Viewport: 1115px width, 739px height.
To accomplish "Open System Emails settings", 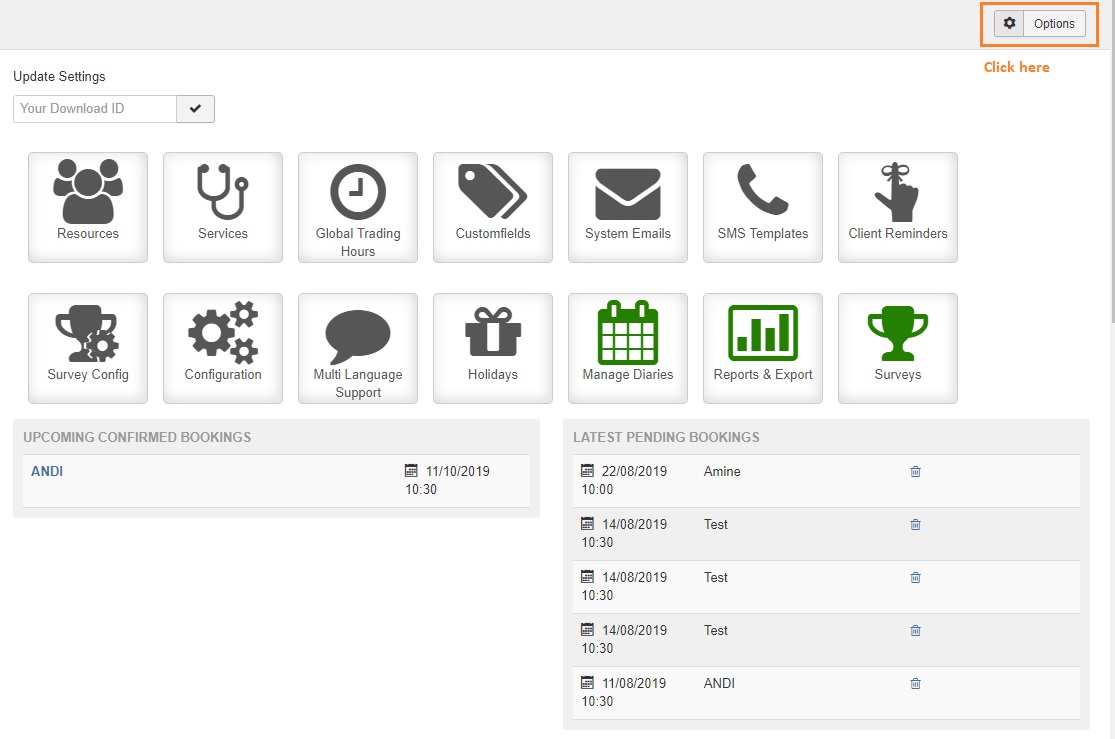I will coord(627,207).
